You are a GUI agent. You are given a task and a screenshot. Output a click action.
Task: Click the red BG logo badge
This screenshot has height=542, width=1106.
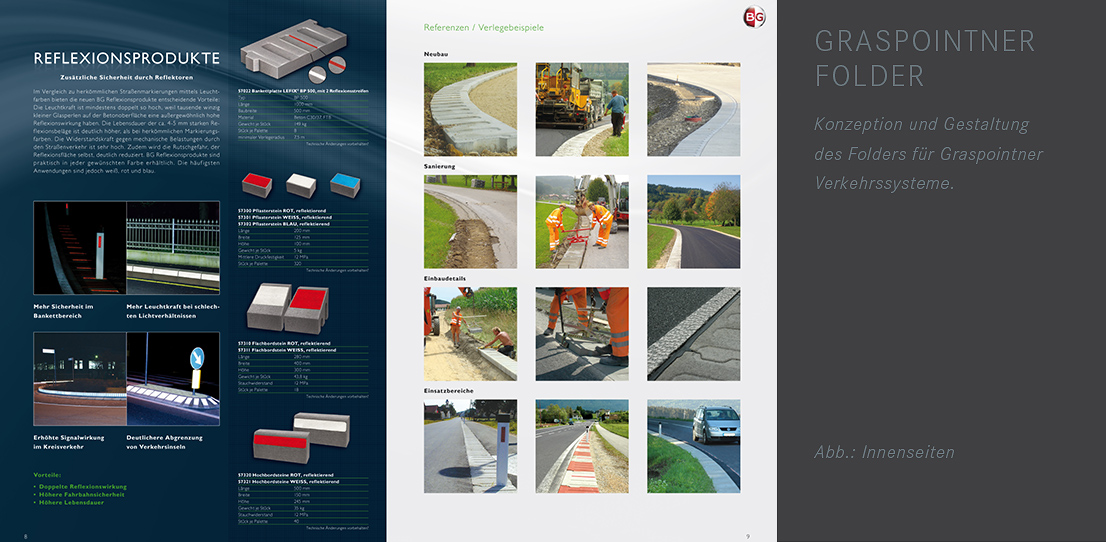[x=754, y=17]
